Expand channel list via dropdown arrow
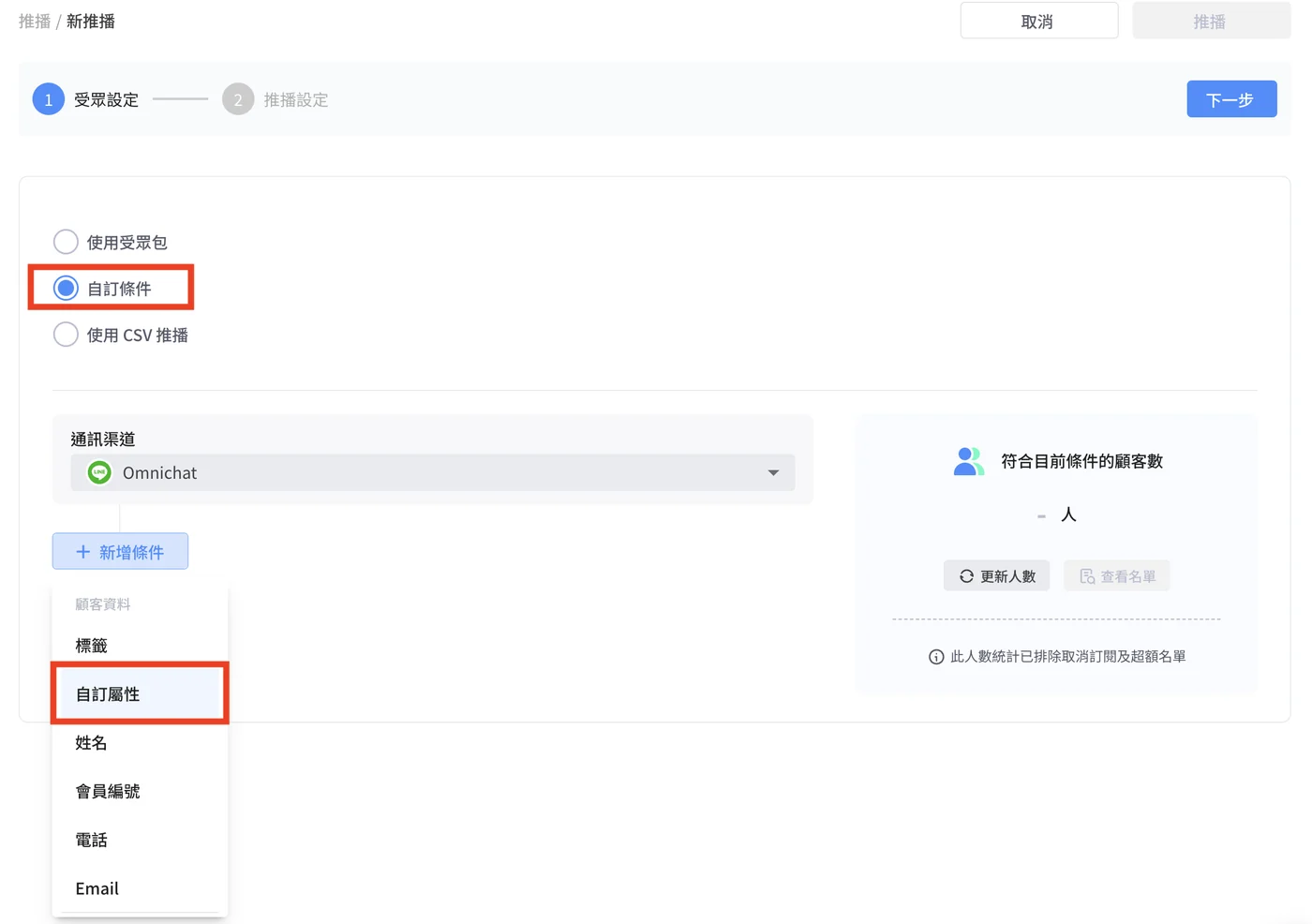 (773, 472)
